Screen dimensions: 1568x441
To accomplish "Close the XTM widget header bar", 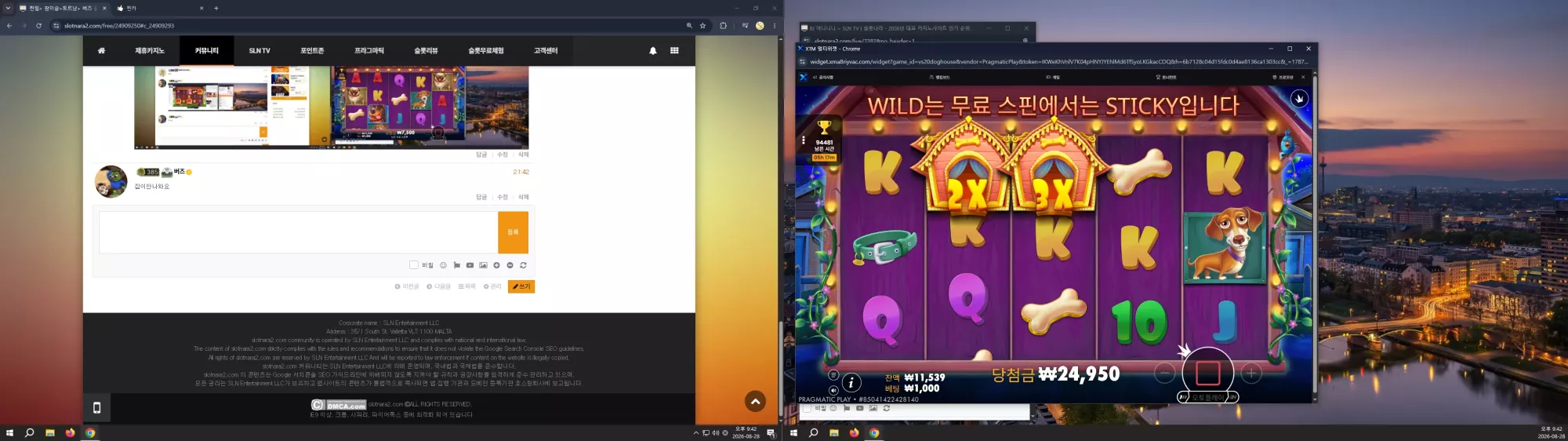I will 1303,77.
